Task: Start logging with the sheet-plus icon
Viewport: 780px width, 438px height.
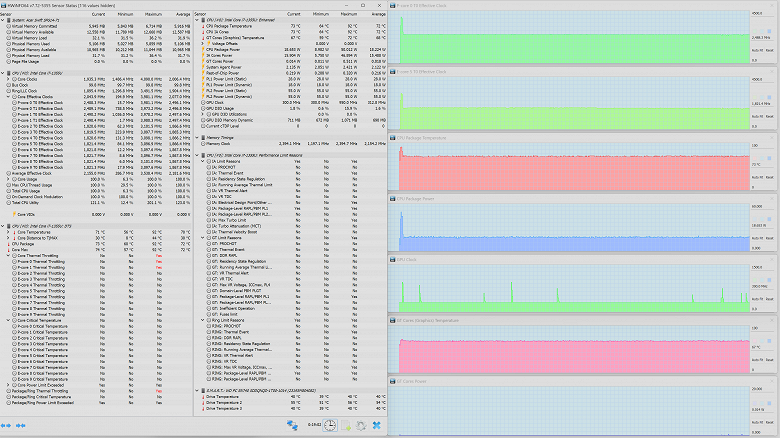Action: click(x=346, y=425)
